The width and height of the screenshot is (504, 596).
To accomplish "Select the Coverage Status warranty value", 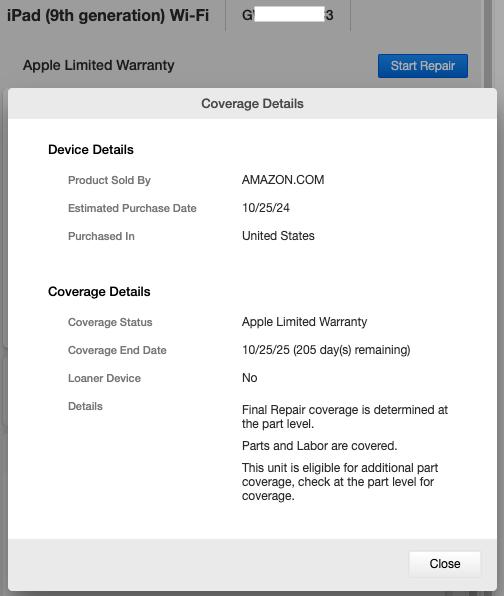I will tap(304, 322).
